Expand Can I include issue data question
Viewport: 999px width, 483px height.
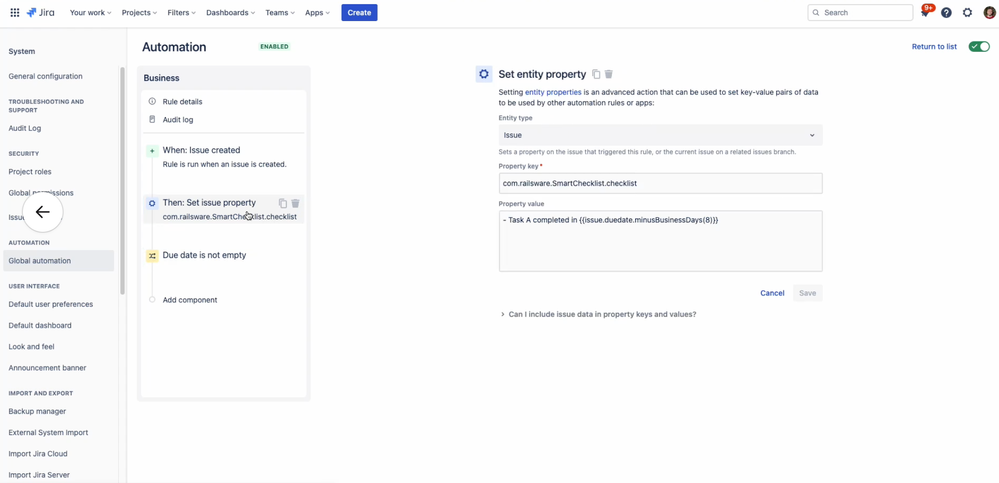click(598, 314)
